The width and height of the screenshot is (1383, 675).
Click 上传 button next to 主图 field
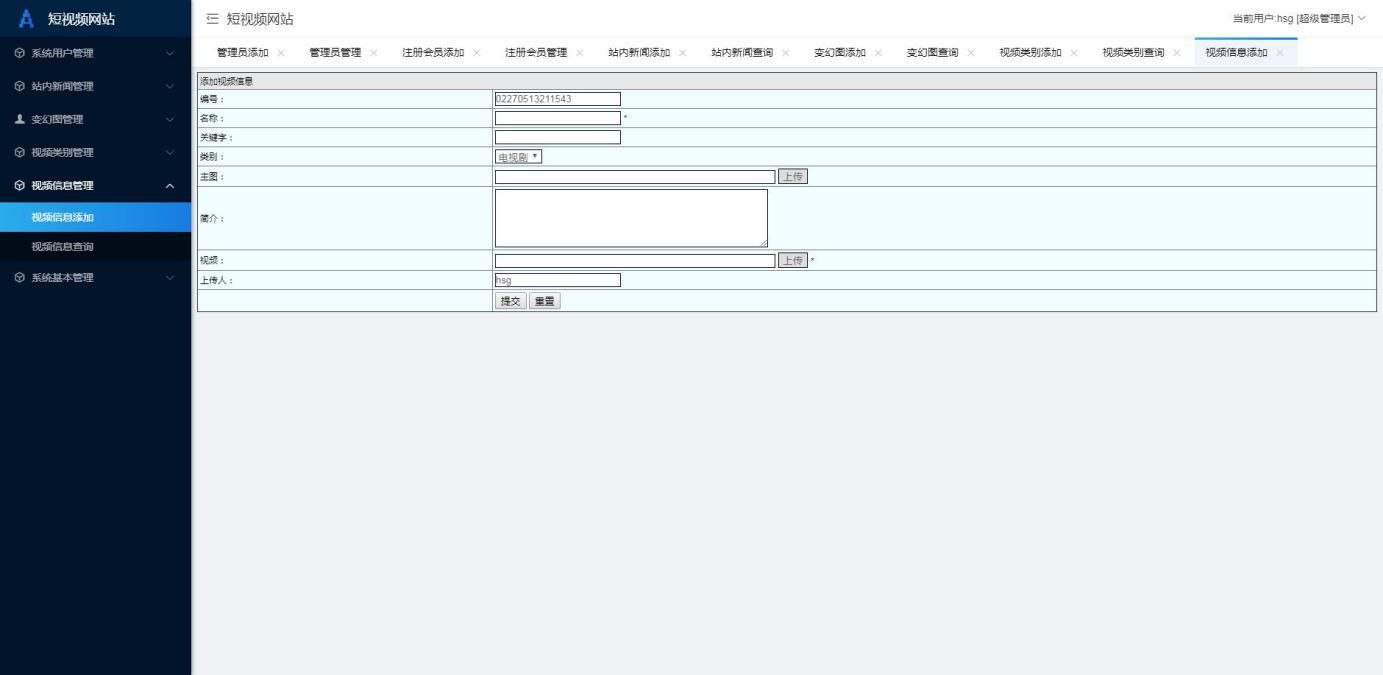[x=793, y=176]
